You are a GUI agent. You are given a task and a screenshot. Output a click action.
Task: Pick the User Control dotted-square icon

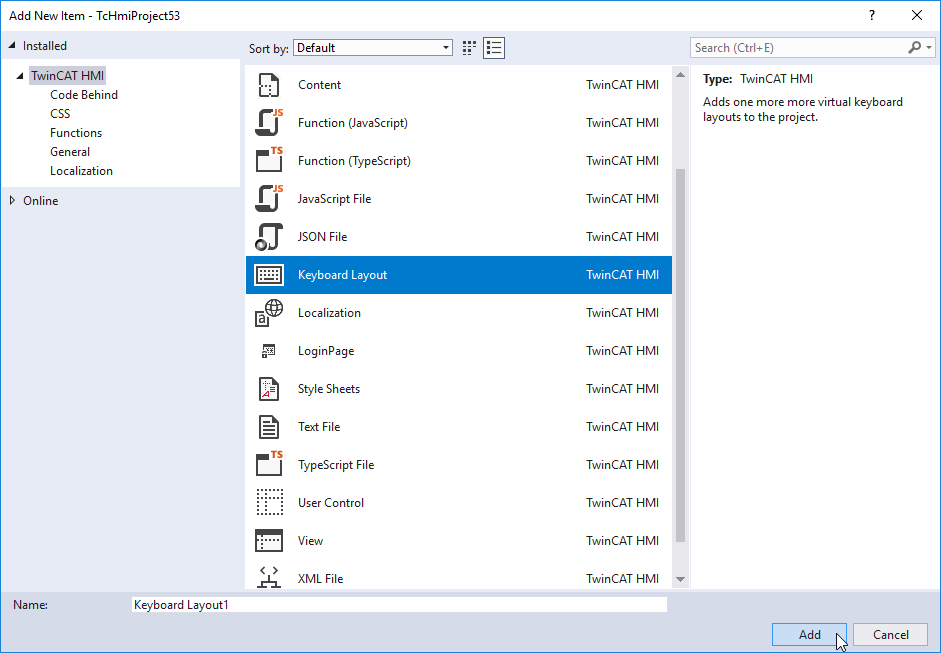point(269,502)
